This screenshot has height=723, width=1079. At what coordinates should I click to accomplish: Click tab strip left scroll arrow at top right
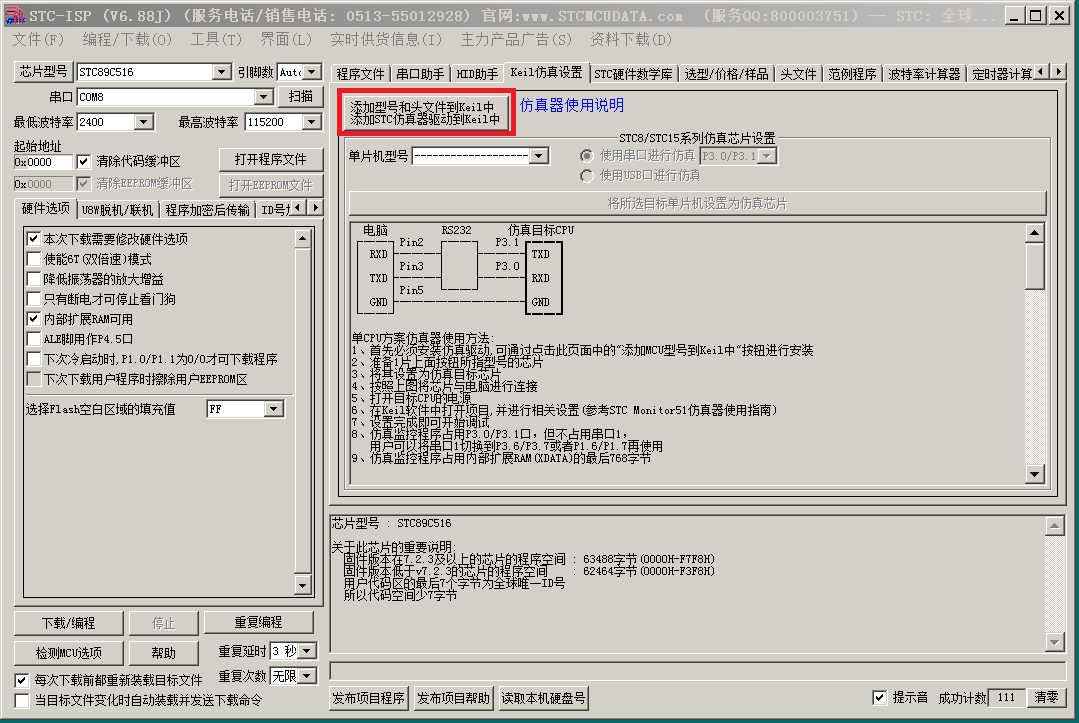[1041, 71]
